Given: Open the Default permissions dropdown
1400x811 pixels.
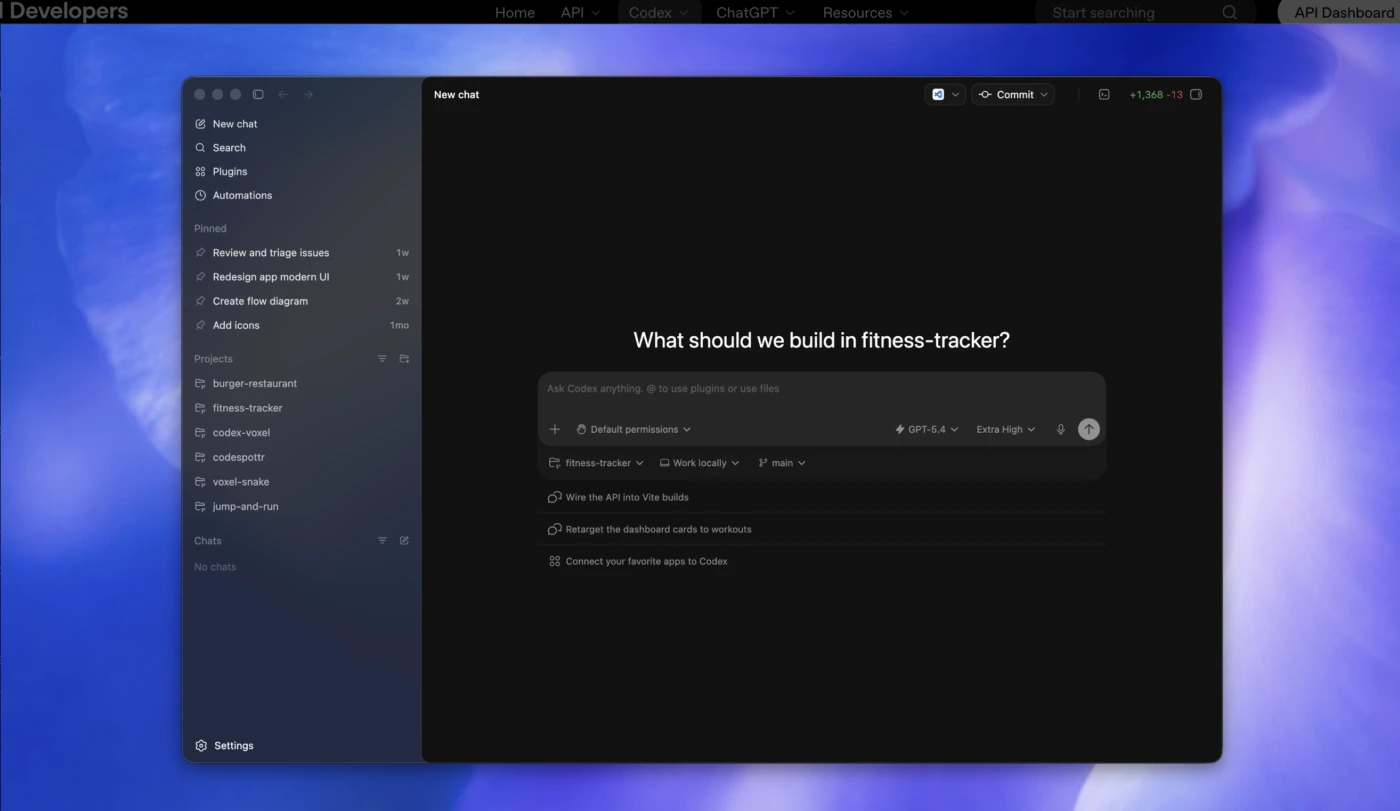Looking at the screenshot, I should click(633, 430).
